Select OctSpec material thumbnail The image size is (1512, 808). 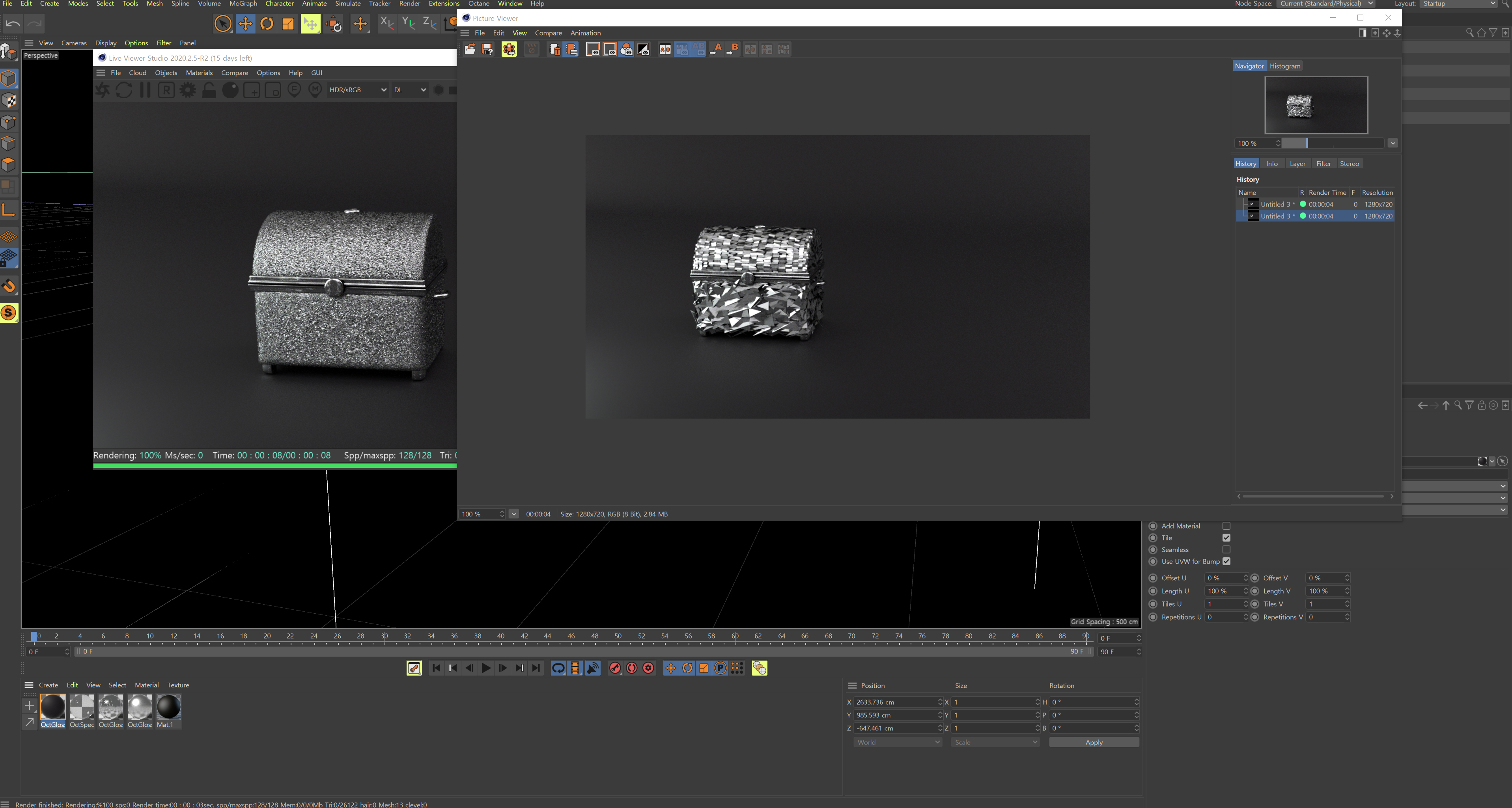82,711
